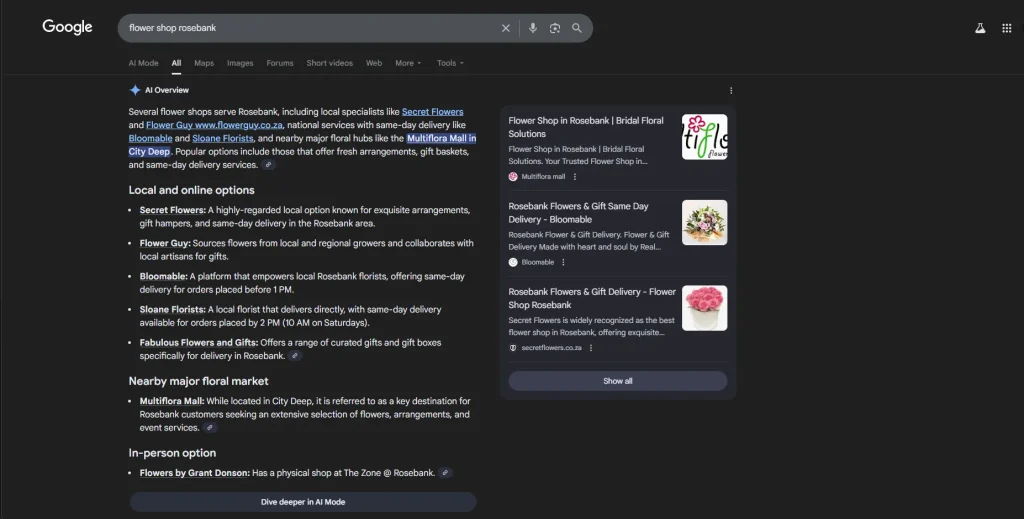Switch to the Images tab
The width and height of the screenshot is (1024, 519).
tap(240, 63)
